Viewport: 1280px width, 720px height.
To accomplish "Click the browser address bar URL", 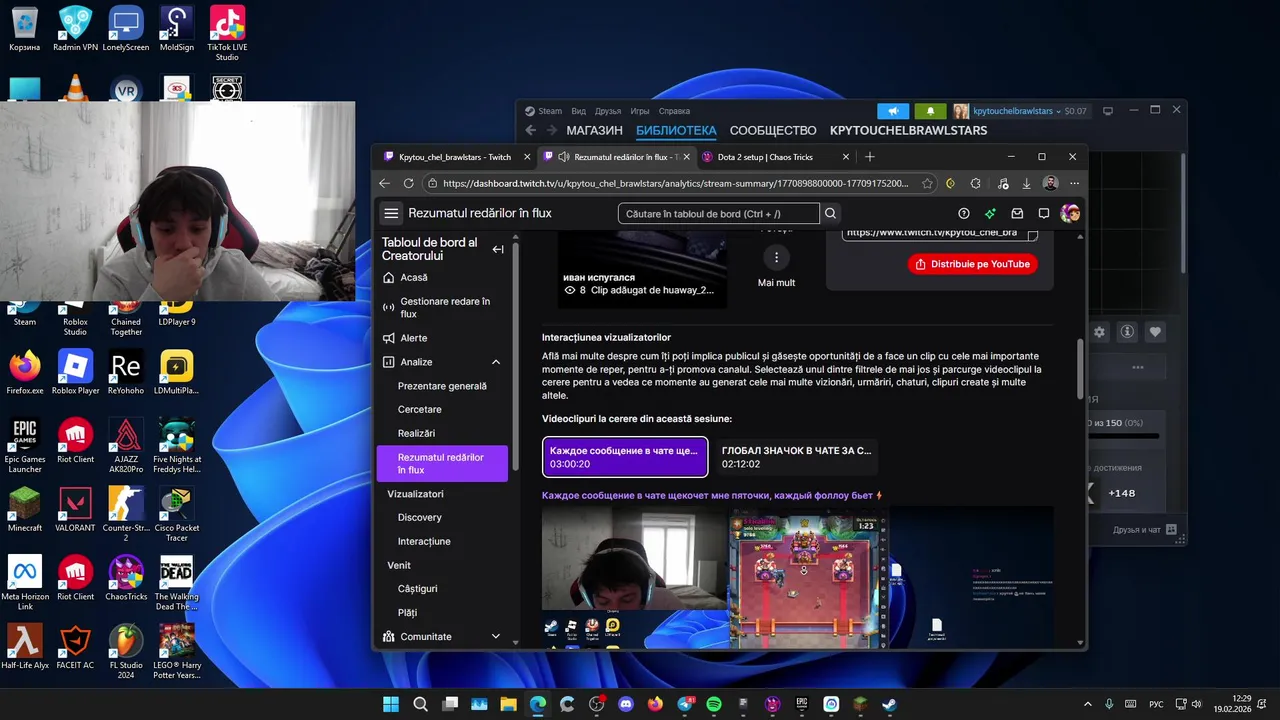I will click(675, 183).
